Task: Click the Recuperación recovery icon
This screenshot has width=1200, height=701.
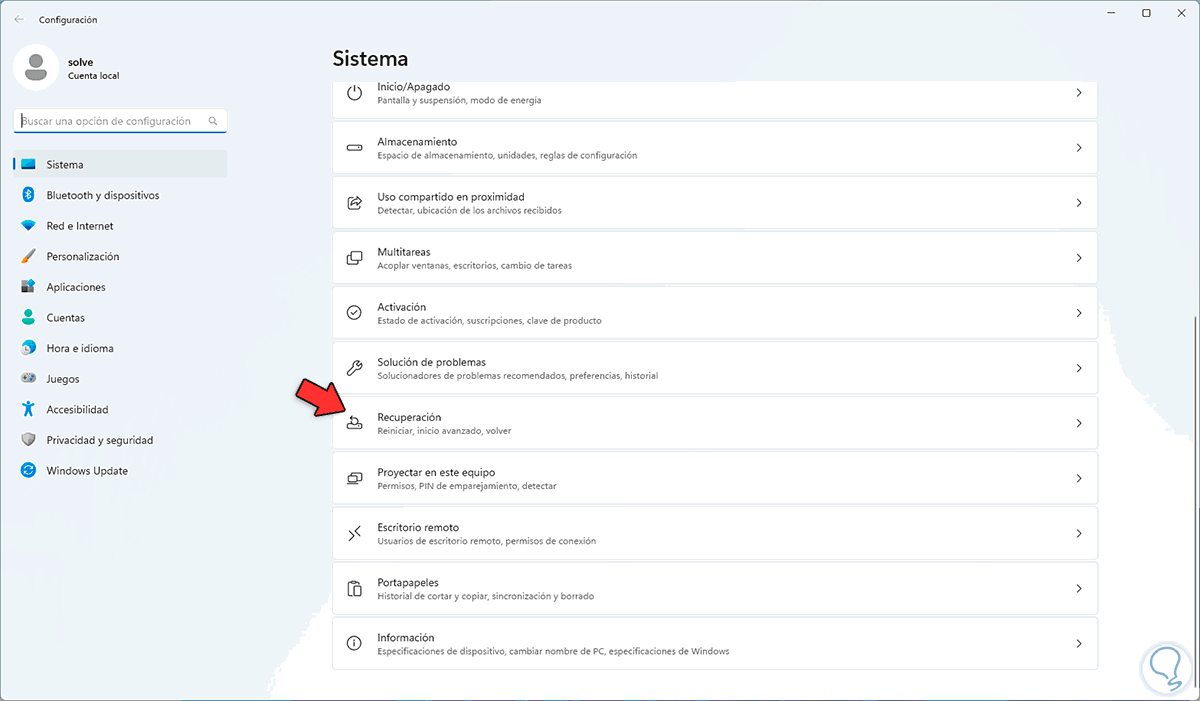Action: point(354,423)
